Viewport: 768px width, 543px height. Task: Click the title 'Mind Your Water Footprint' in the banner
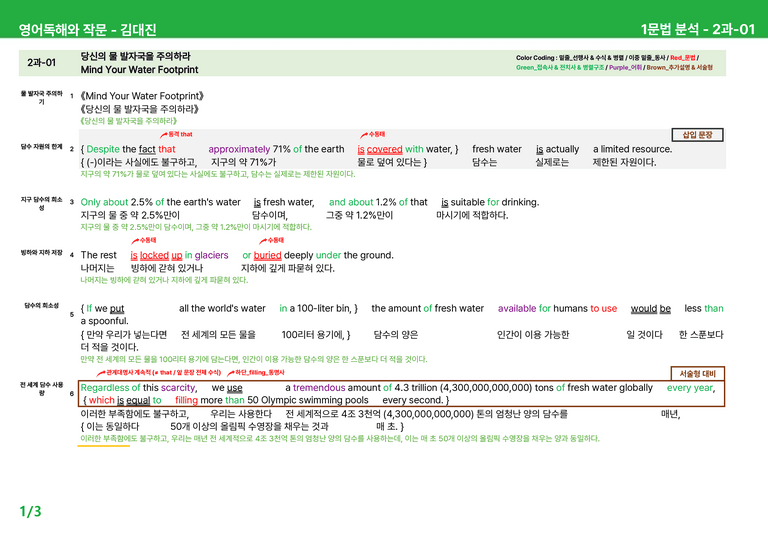(140, 70)
